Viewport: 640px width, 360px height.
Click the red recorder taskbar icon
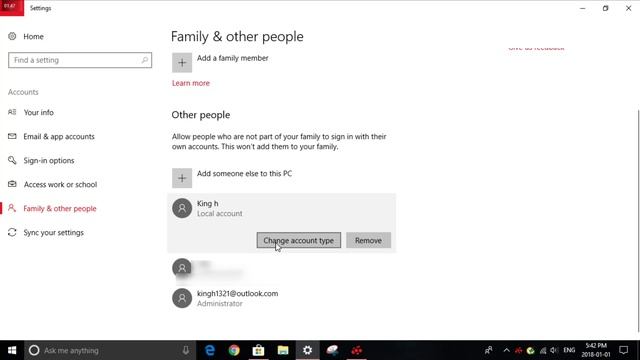click(x=357, y=350)
